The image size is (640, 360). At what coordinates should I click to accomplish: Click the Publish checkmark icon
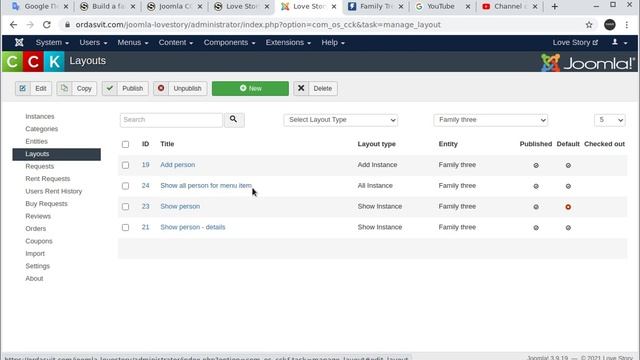tap(109, 88)
